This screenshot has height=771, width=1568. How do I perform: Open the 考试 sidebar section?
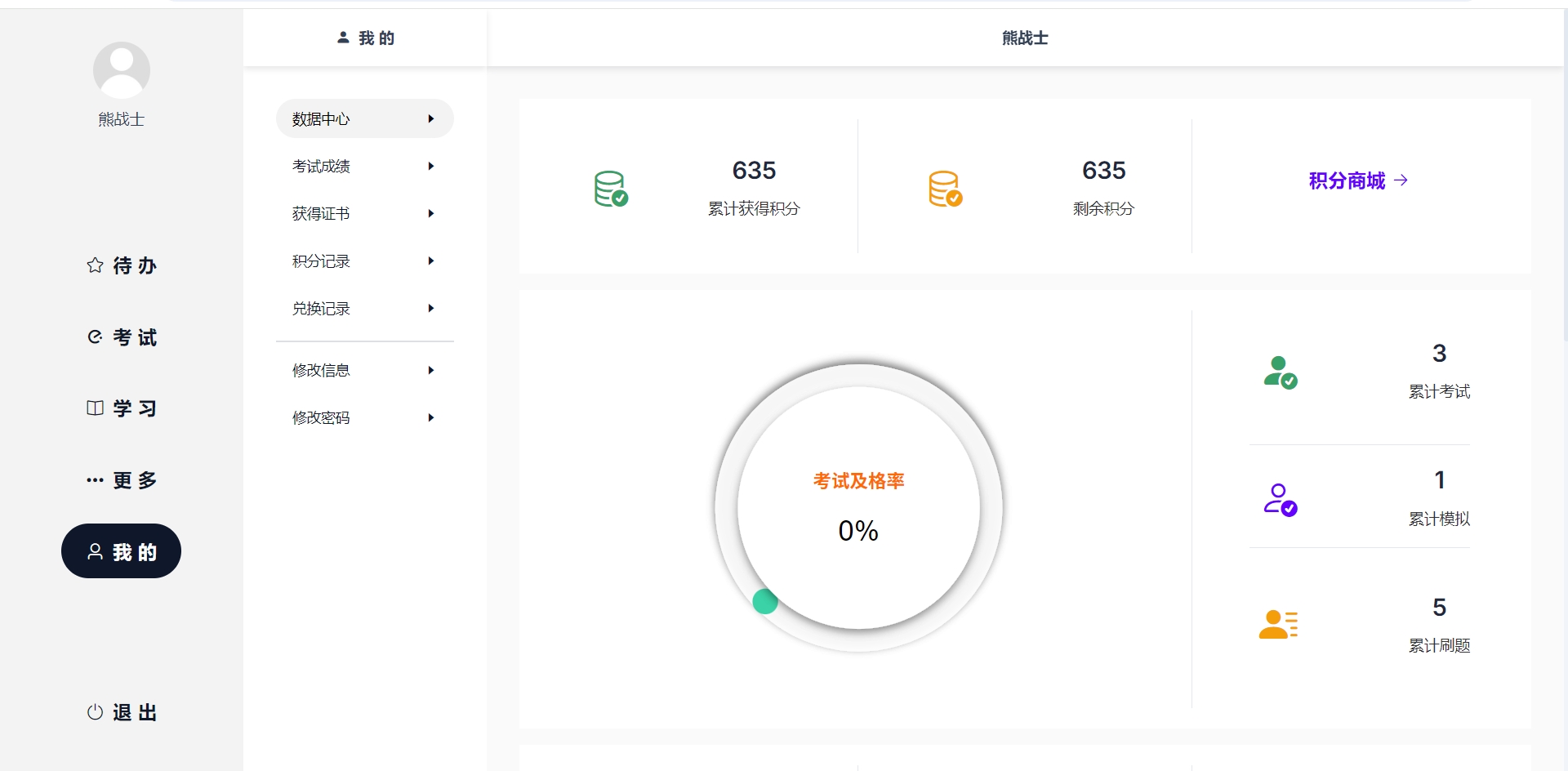(122, 337)
